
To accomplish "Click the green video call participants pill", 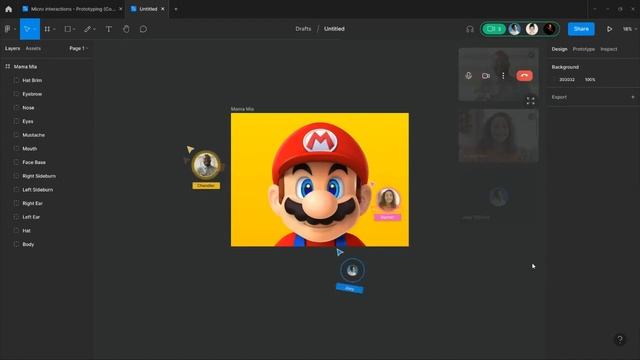I will [x=494, y=29].
